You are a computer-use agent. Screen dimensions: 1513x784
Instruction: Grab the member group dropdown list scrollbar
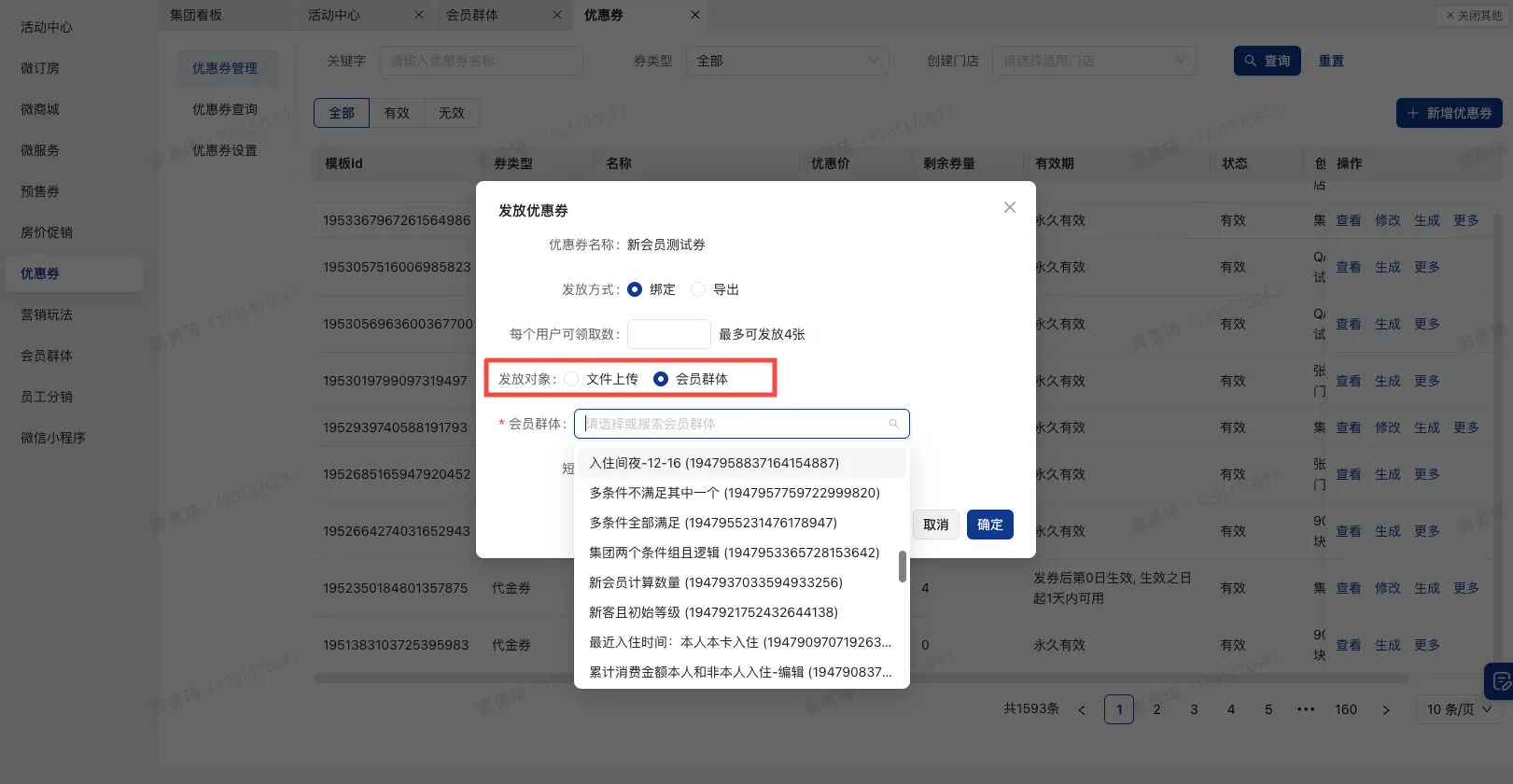[903, 567]
